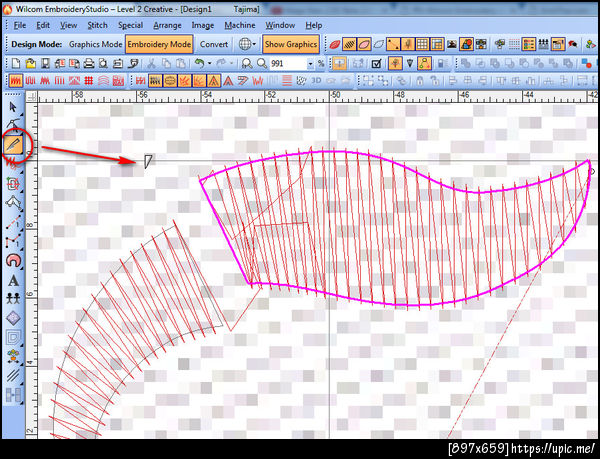
Task: Open the Machine menu
Action: [x=240, y=25]
